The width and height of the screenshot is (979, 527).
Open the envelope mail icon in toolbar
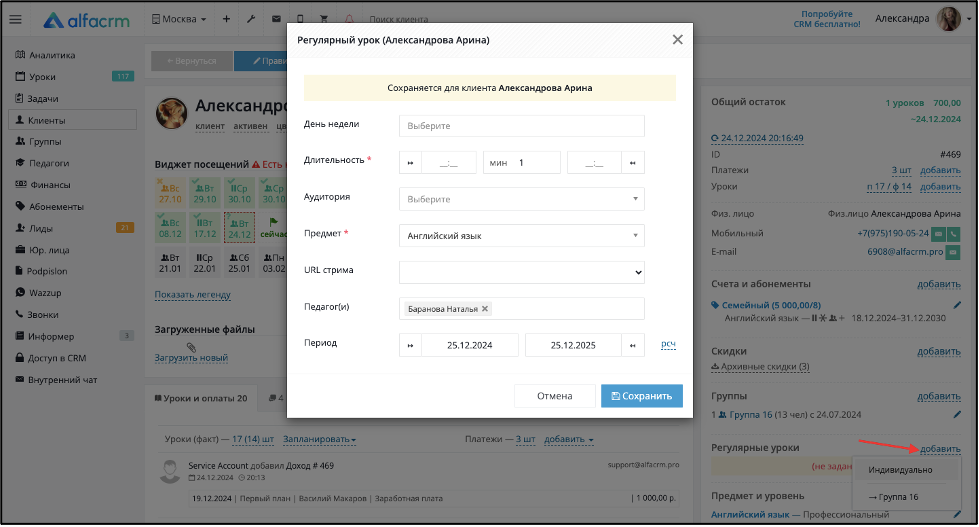pos(276,19)
